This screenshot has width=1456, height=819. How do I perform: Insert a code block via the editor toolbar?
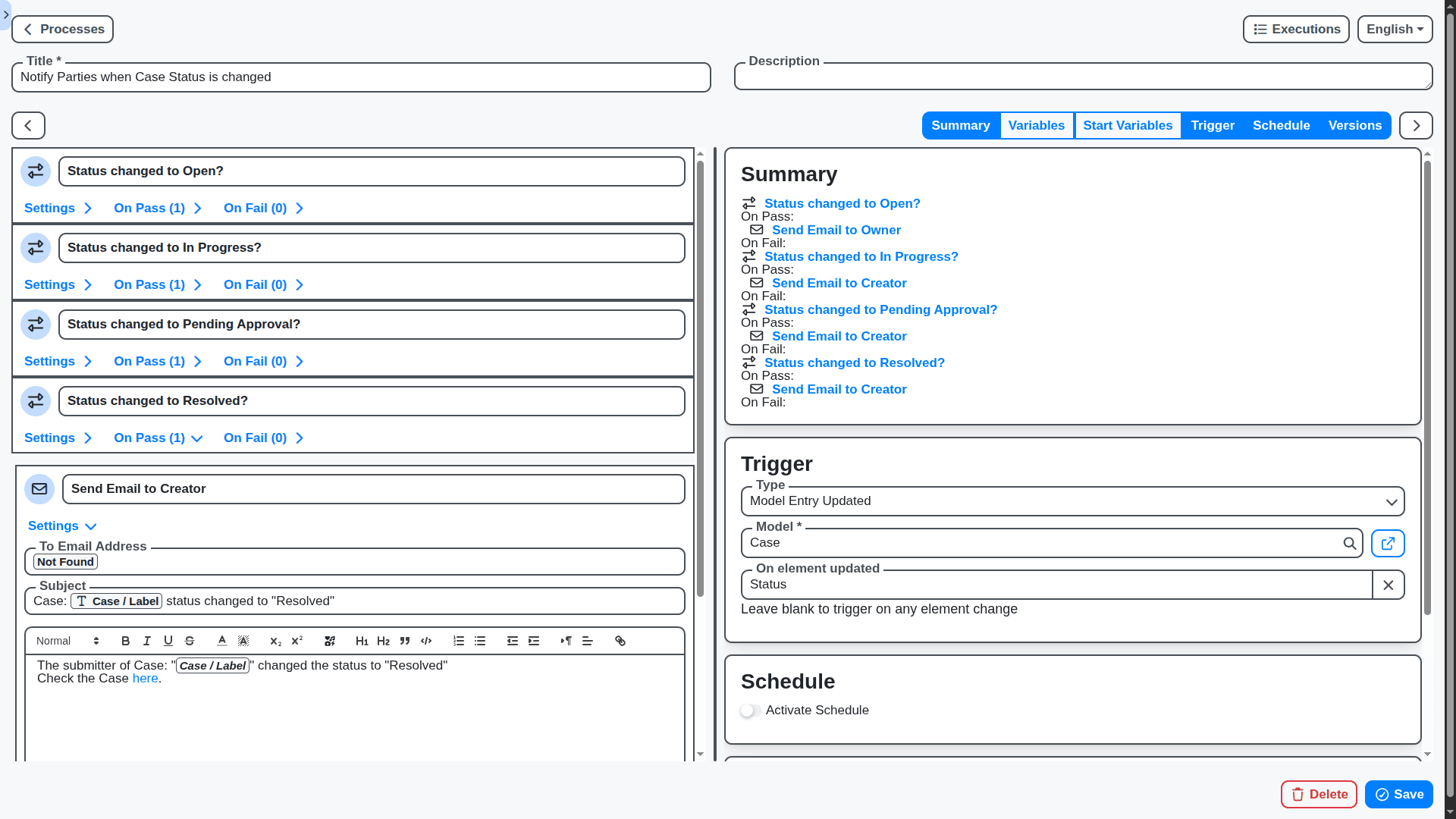tap(426, 641)
